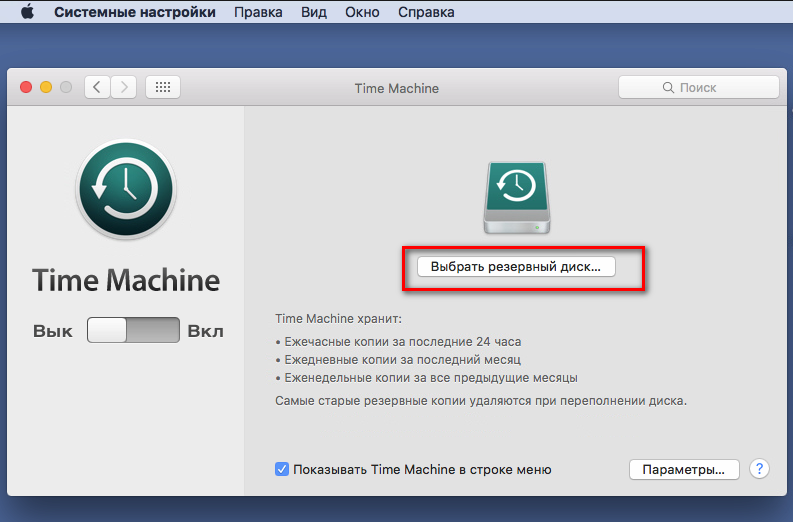793x522 pixels.
Task: Go back with the left arrow button
Action: tap(97, 88)
